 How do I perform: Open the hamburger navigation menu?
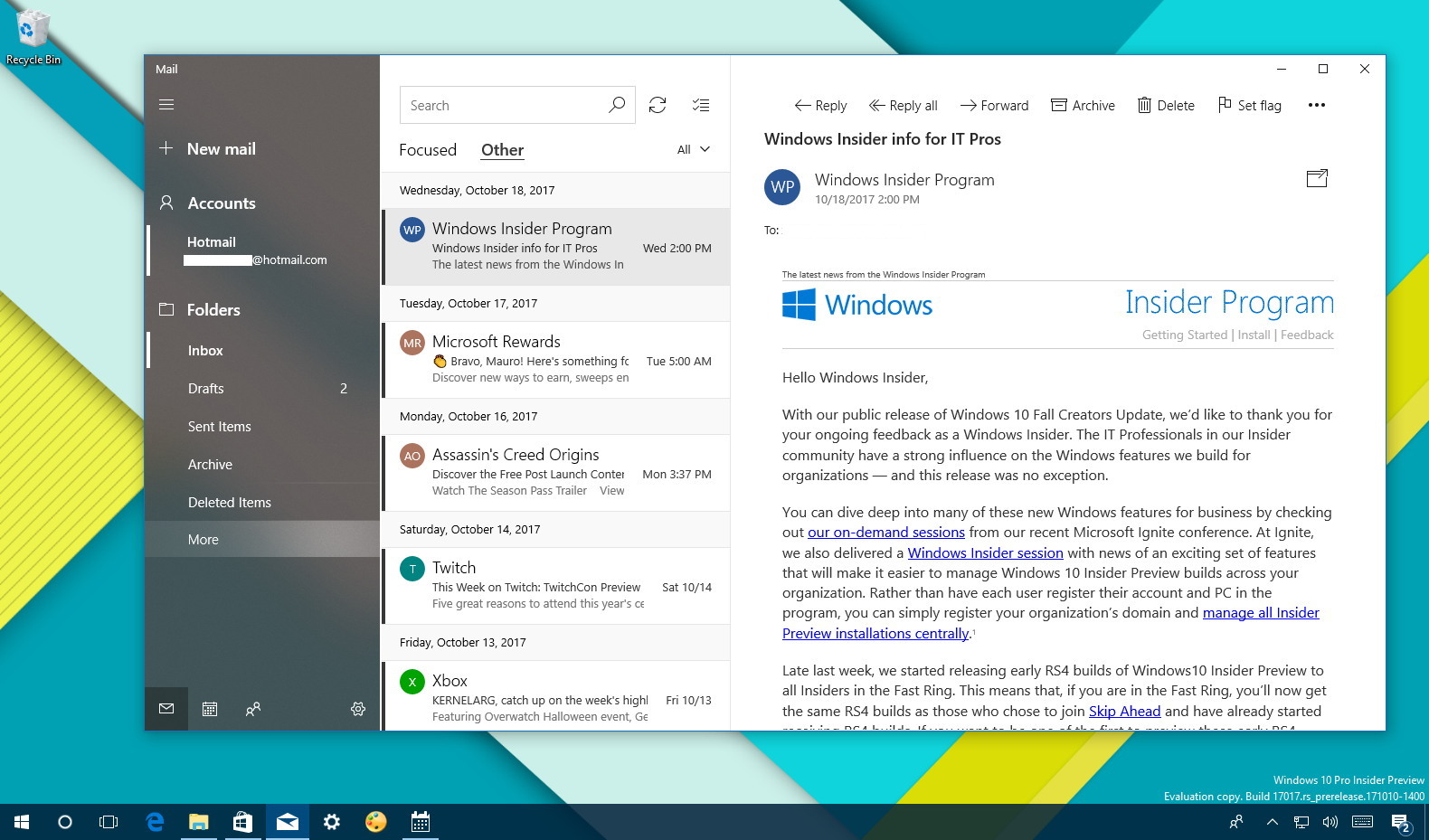[x=166, y=105]
